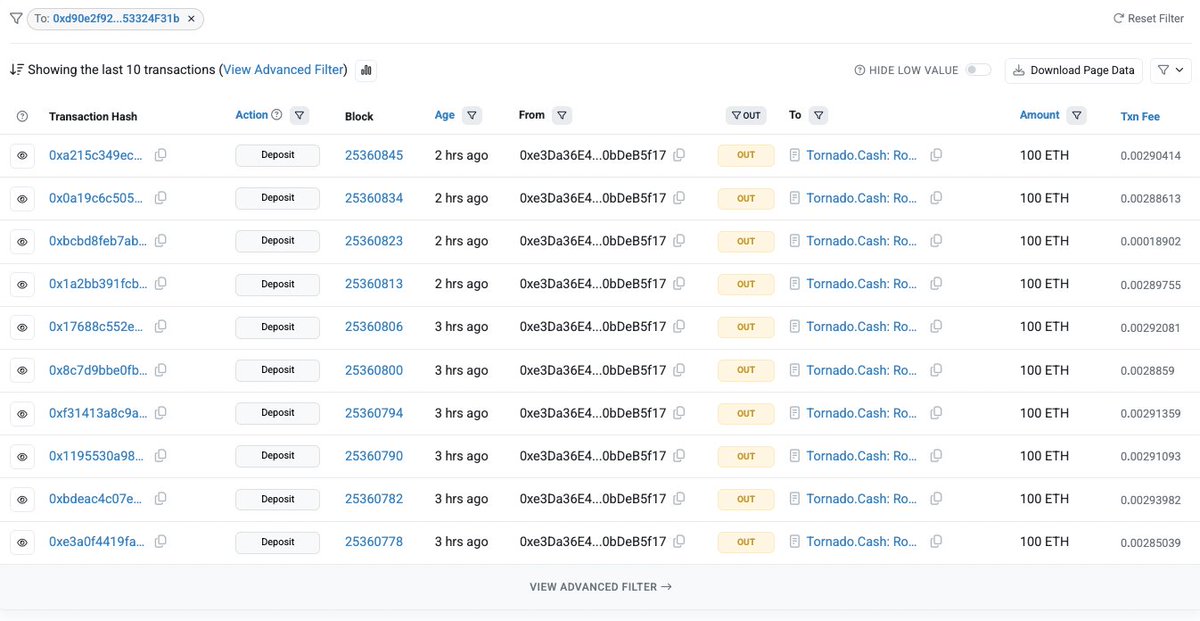The image size is (1200, 621).
Task: Open the To column filter
Action: 819,116
